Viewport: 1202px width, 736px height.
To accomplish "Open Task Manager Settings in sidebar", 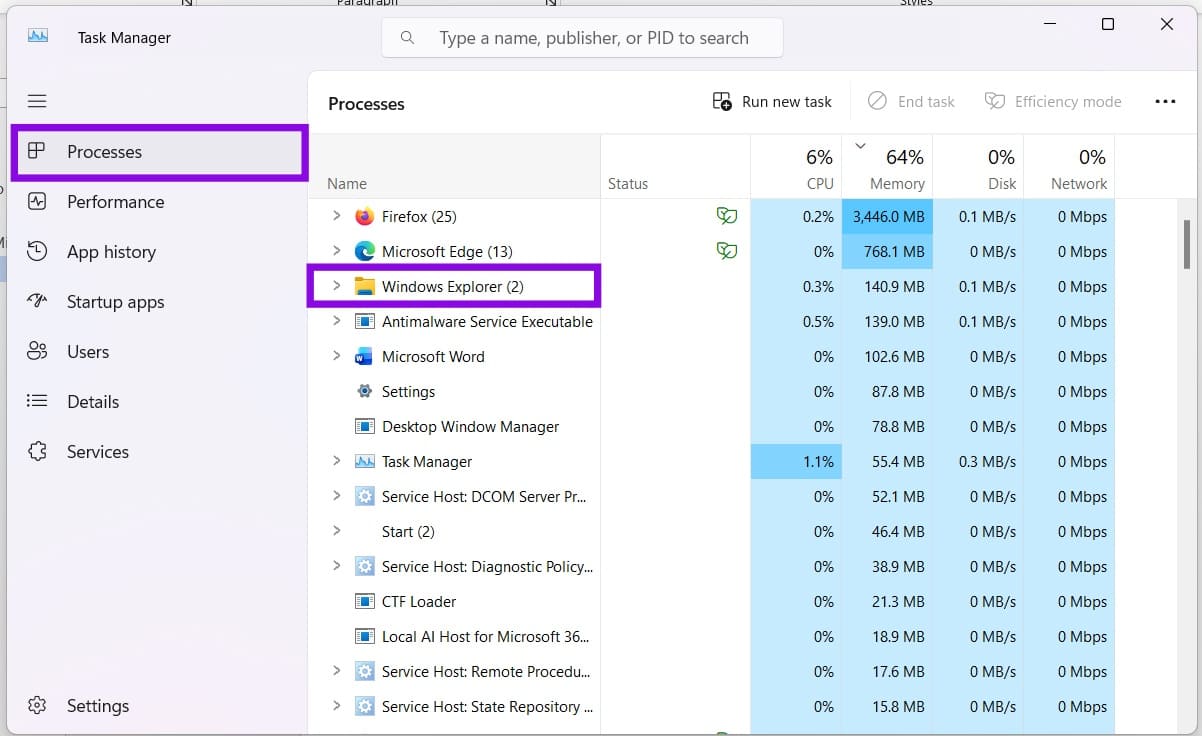I will coord(159,706).
